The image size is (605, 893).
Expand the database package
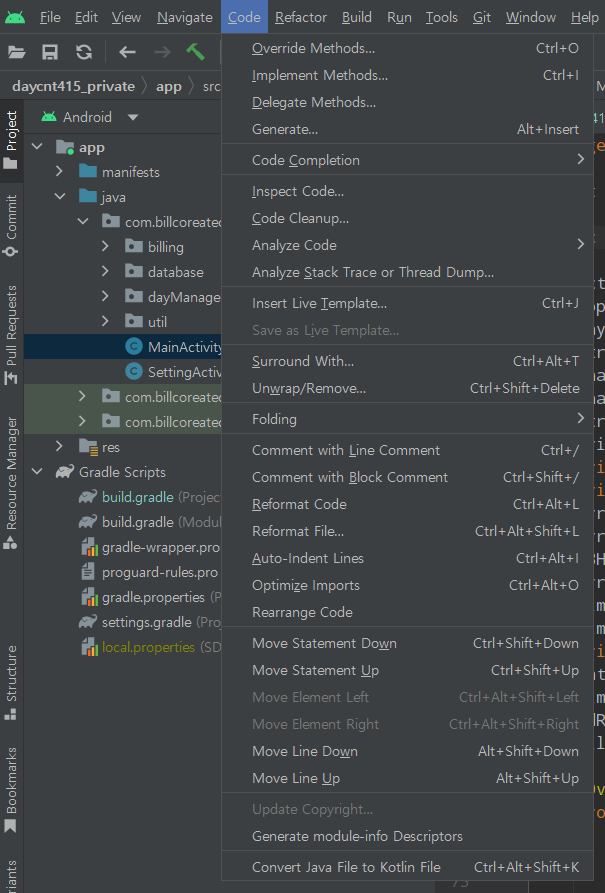coord(105,271)
